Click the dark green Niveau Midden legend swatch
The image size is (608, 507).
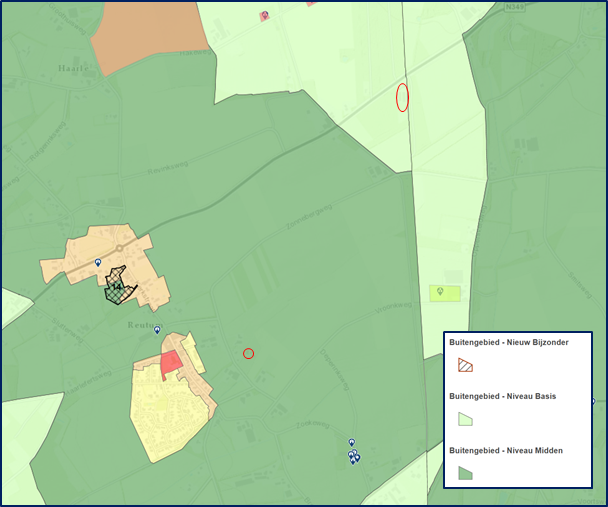click(x=465, y=473)
